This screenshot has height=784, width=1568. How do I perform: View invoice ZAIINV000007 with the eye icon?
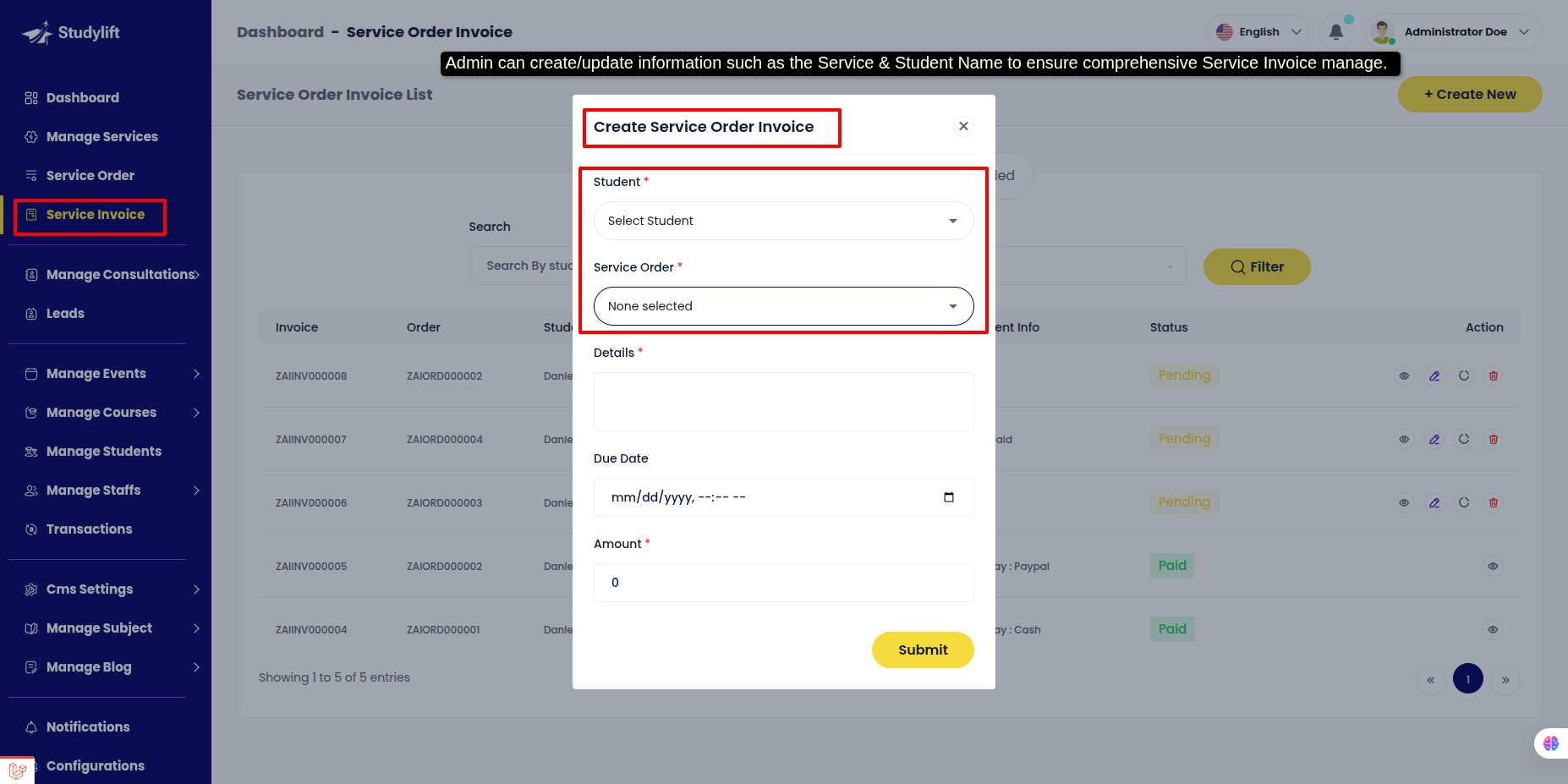(x=1404, y=439)
